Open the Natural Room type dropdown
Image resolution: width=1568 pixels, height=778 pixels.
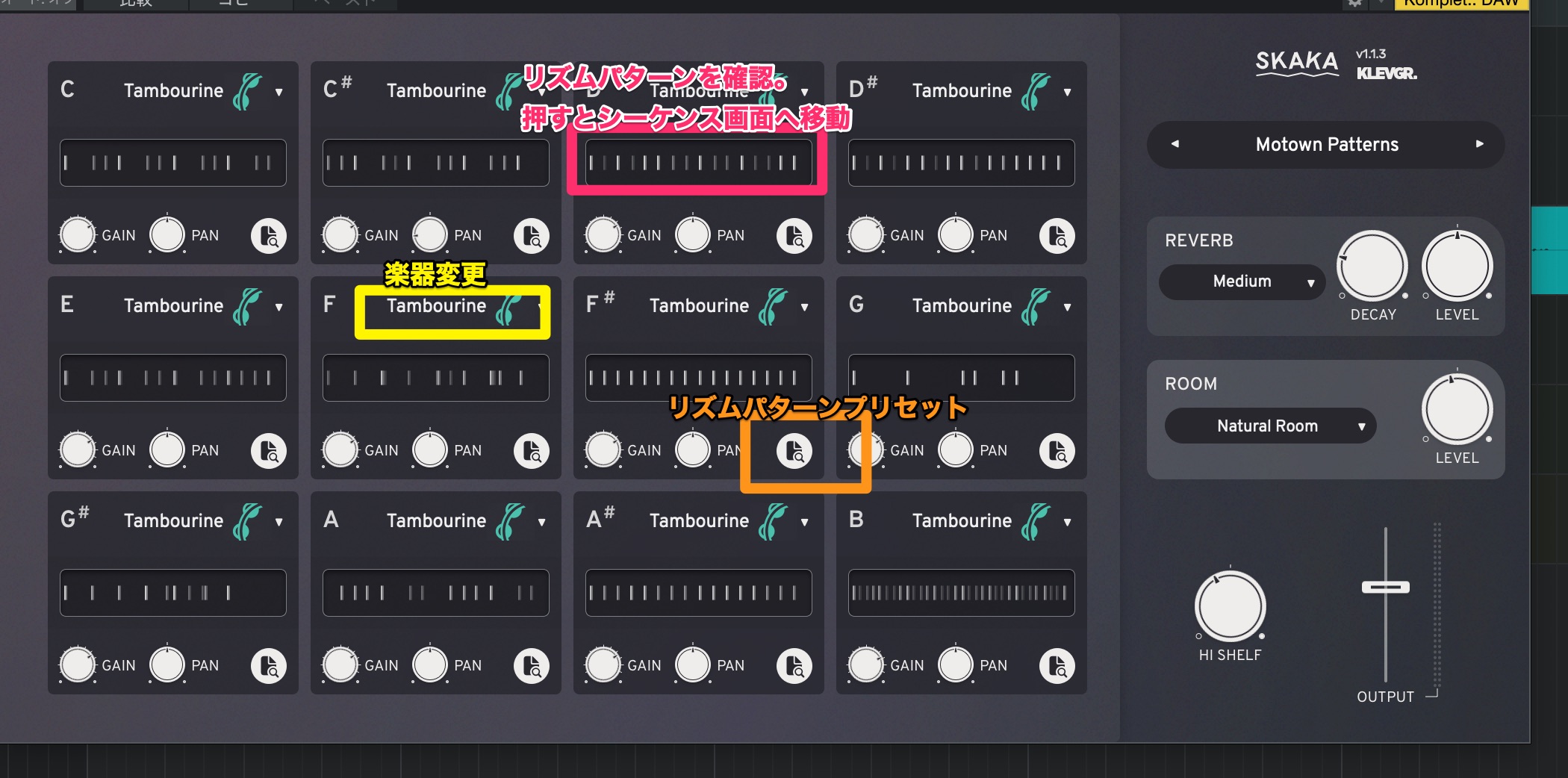(x=1269, y=426)
